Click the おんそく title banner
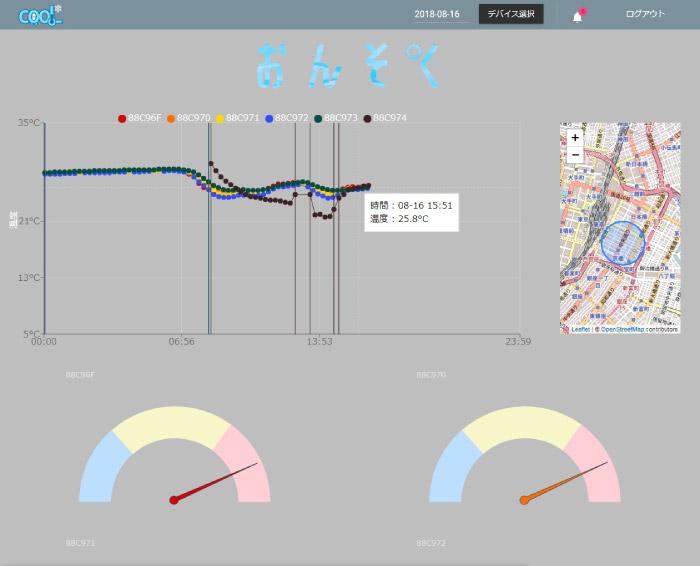 (349, 66)
